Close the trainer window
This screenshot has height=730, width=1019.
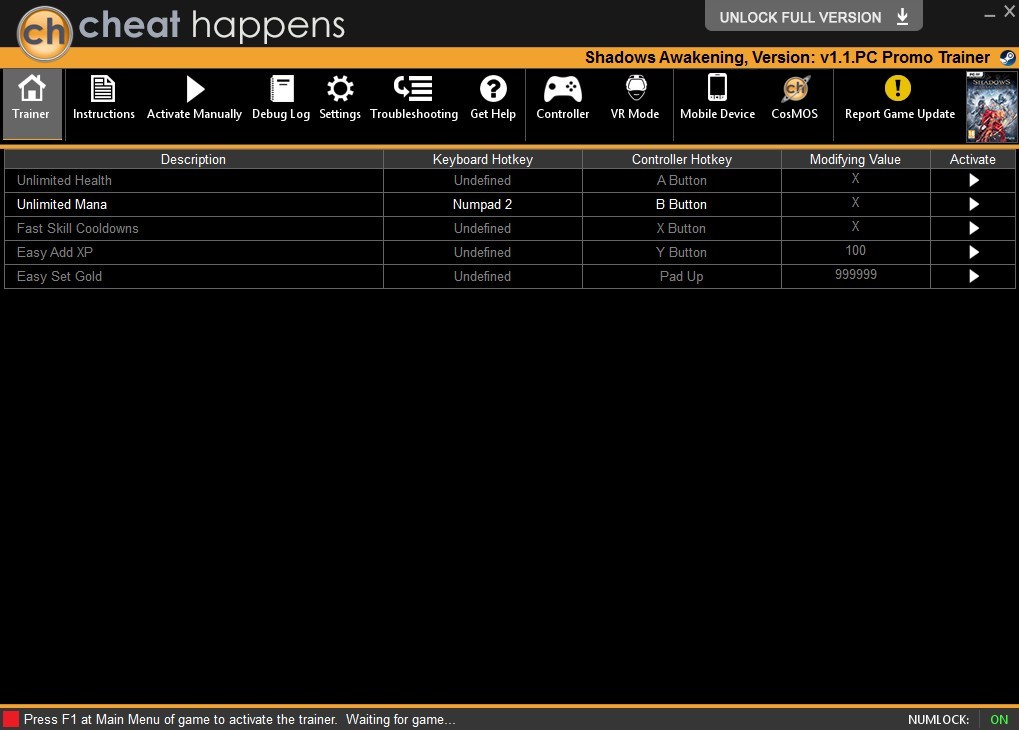[x=1009, y=11]
